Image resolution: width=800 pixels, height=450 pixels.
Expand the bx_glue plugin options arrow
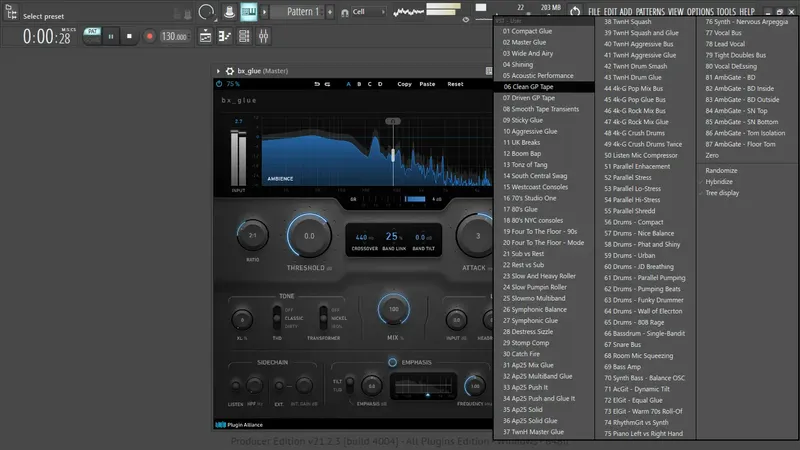click(x=219, y=71)
